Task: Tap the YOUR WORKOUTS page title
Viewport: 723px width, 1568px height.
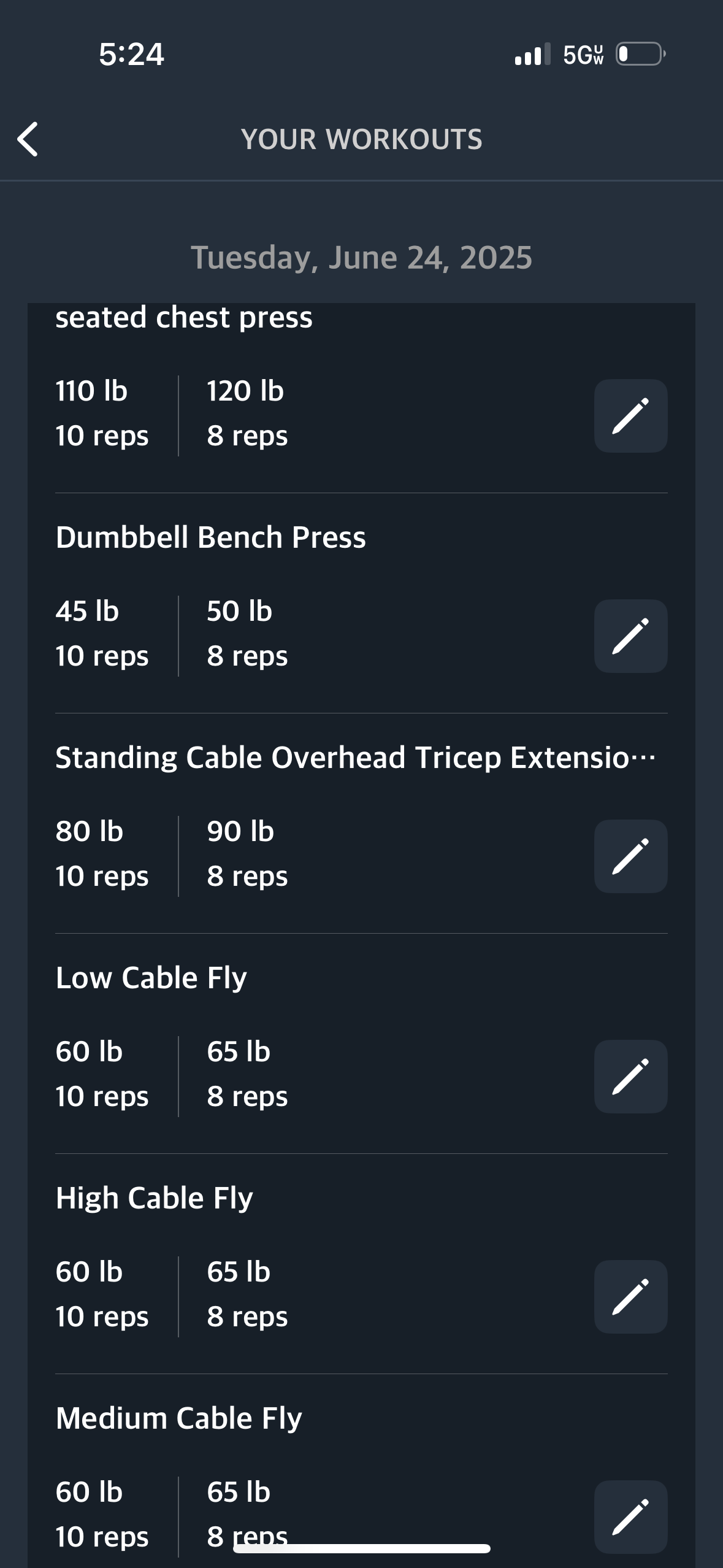Action: pyautogui.click(x=361, y=139)
